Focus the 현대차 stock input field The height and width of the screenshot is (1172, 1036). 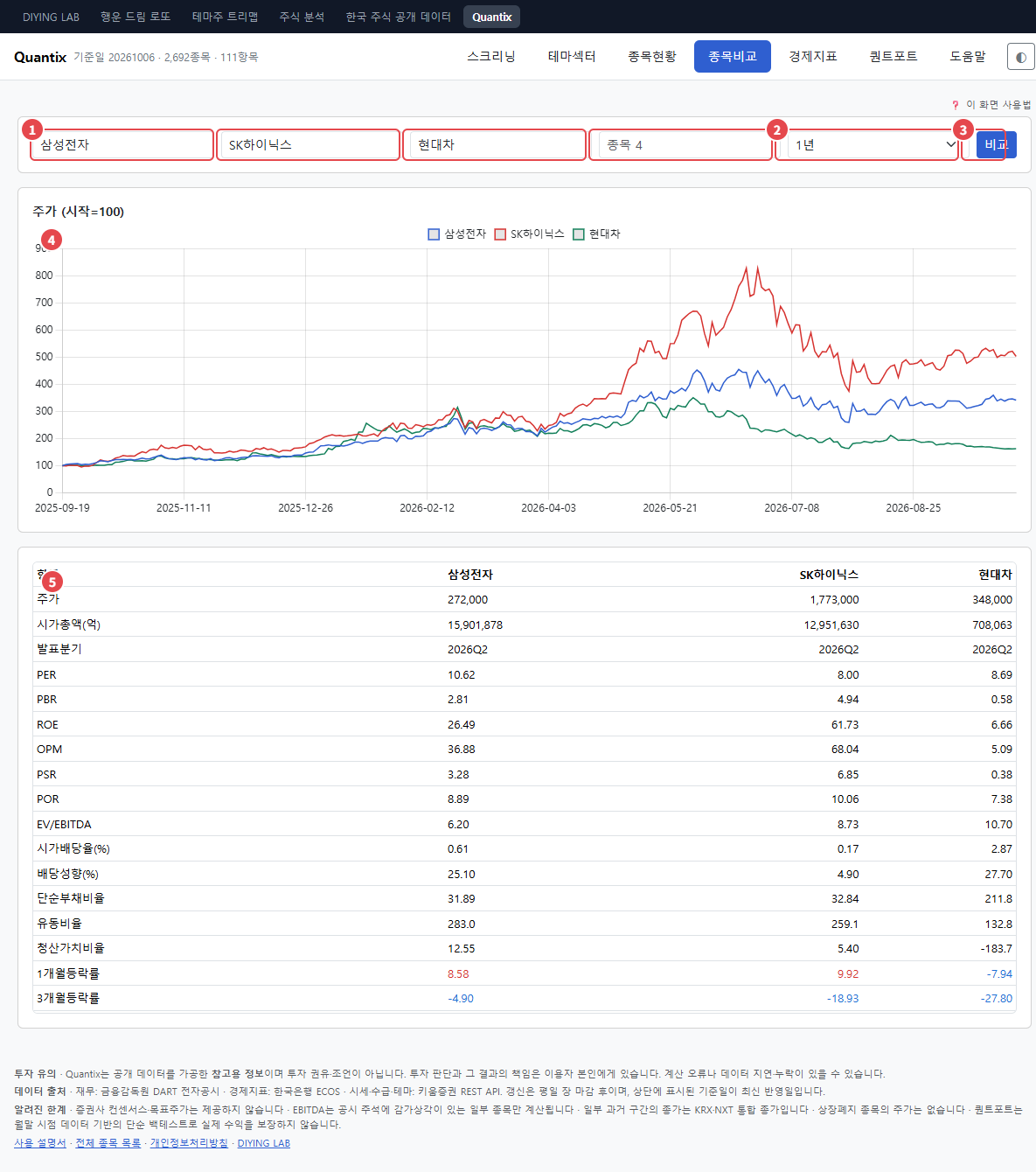497,145
